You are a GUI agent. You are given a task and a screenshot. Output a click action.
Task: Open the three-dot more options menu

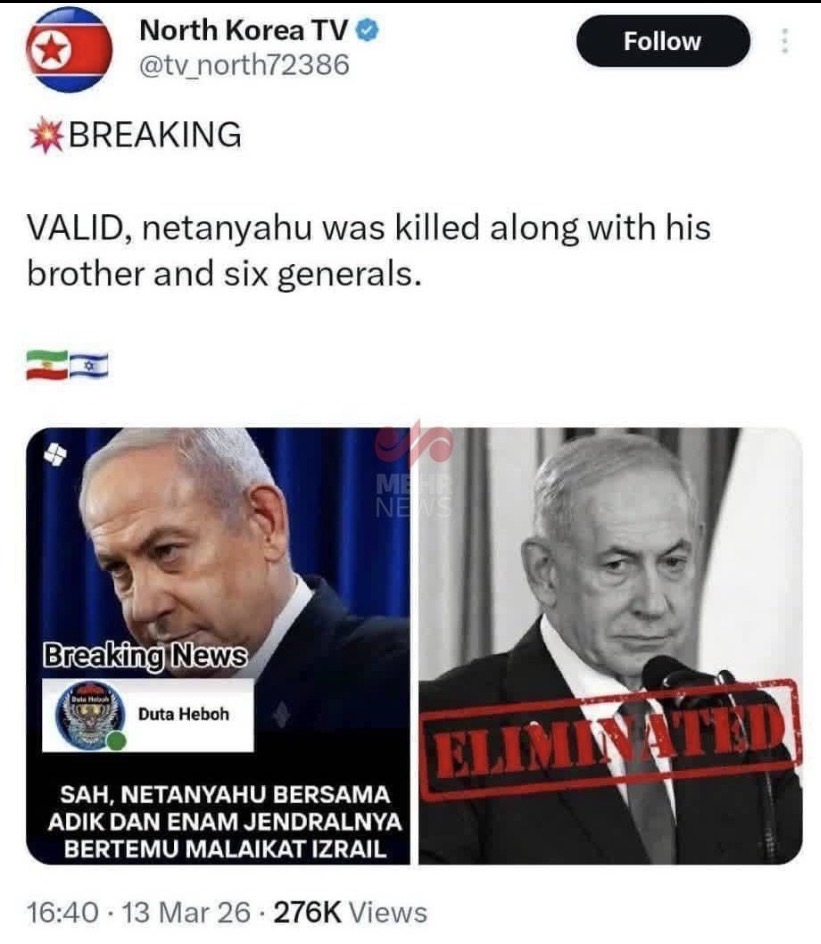pos(785,41)
